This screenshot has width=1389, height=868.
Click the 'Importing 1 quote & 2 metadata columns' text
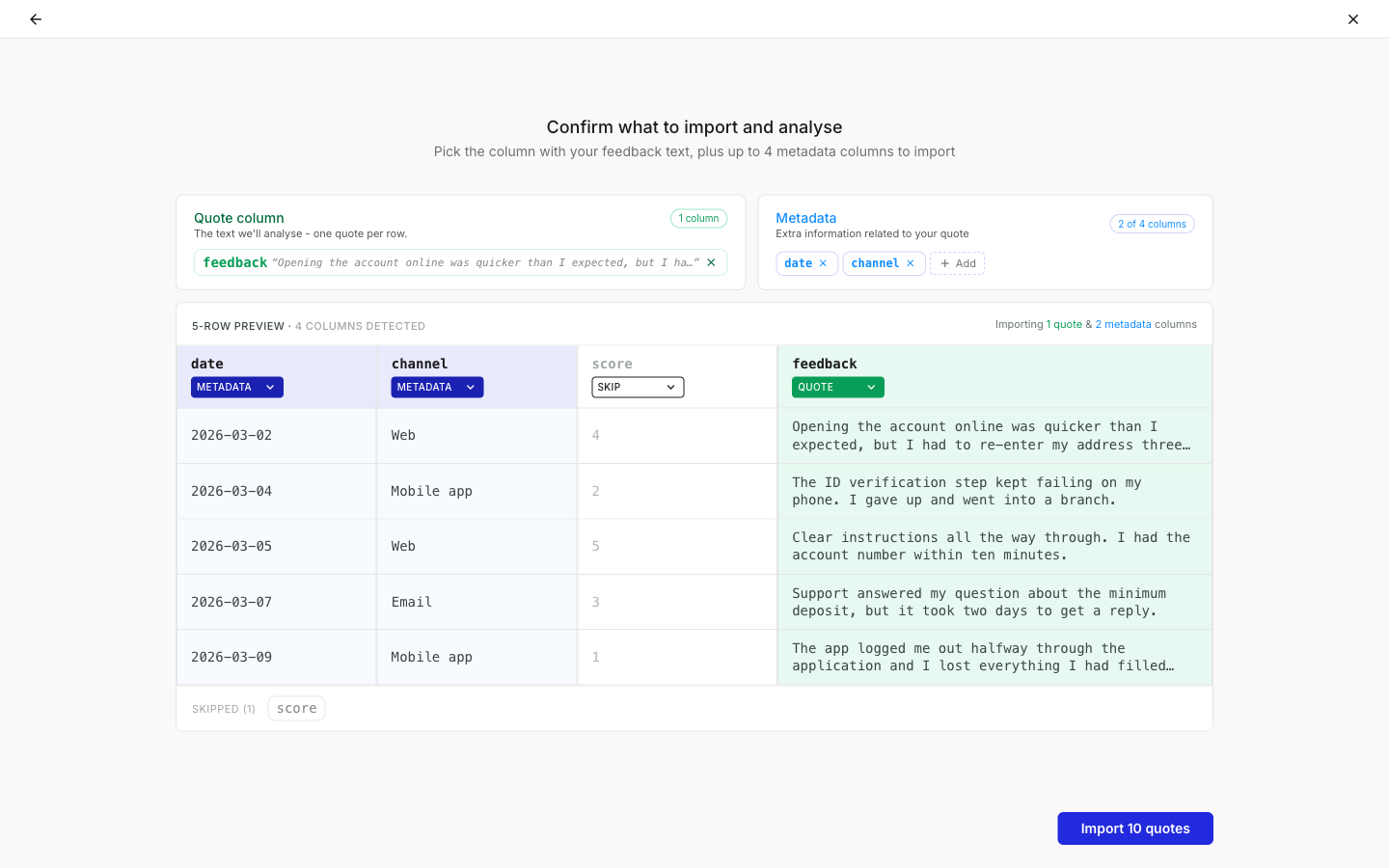click(x=1096, y=324)
